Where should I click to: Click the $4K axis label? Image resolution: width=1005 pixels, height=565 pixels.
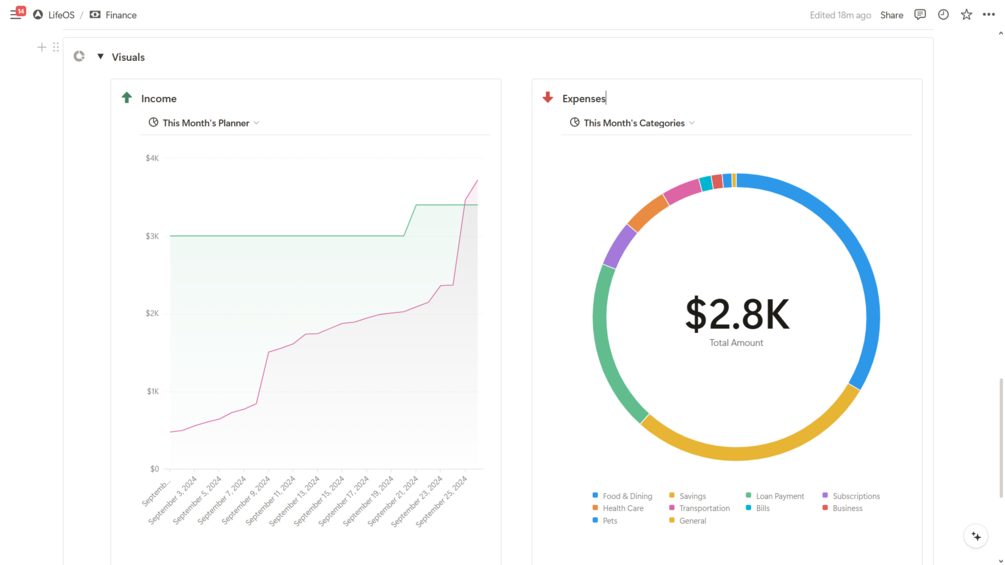point(152,158)
